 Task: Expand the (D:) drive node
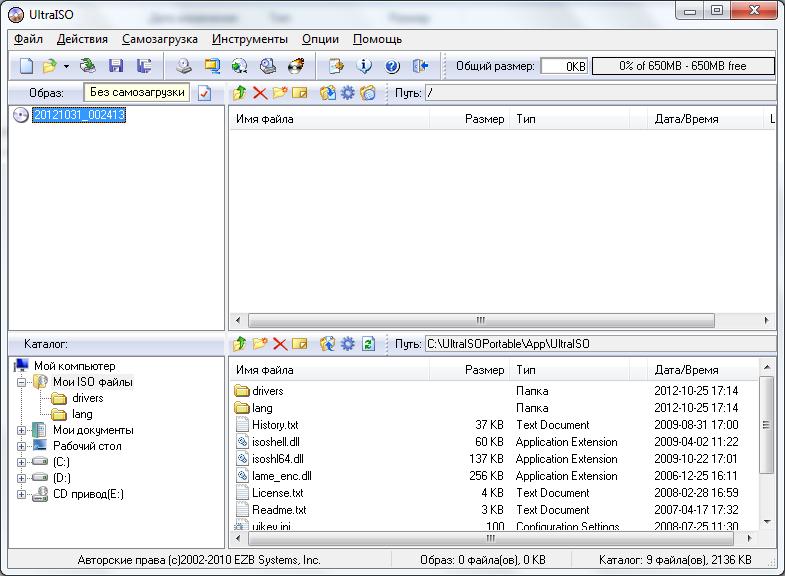pyautogui.click(x=21, y=478)
